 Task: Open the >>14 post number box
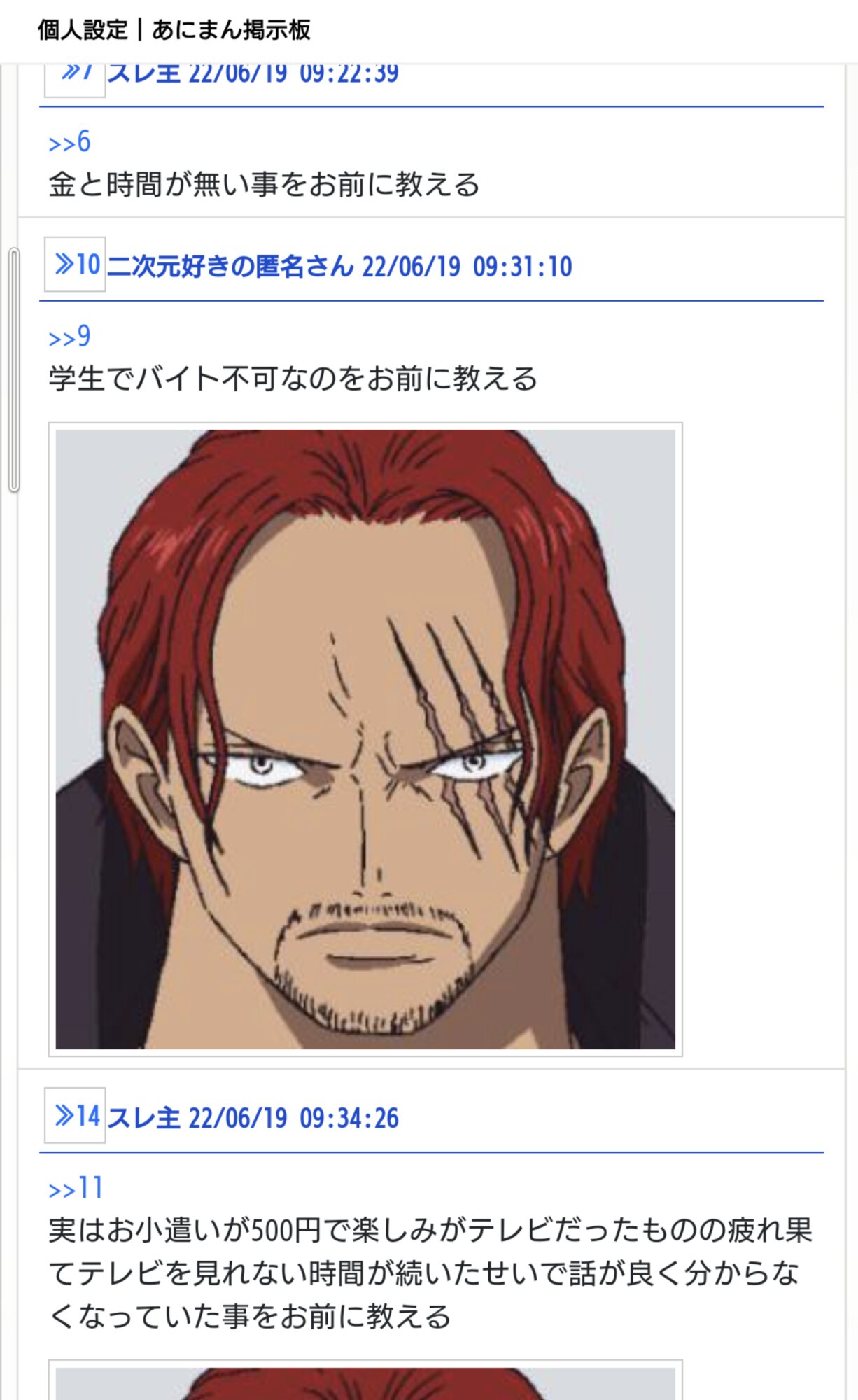click(75, 1115)
